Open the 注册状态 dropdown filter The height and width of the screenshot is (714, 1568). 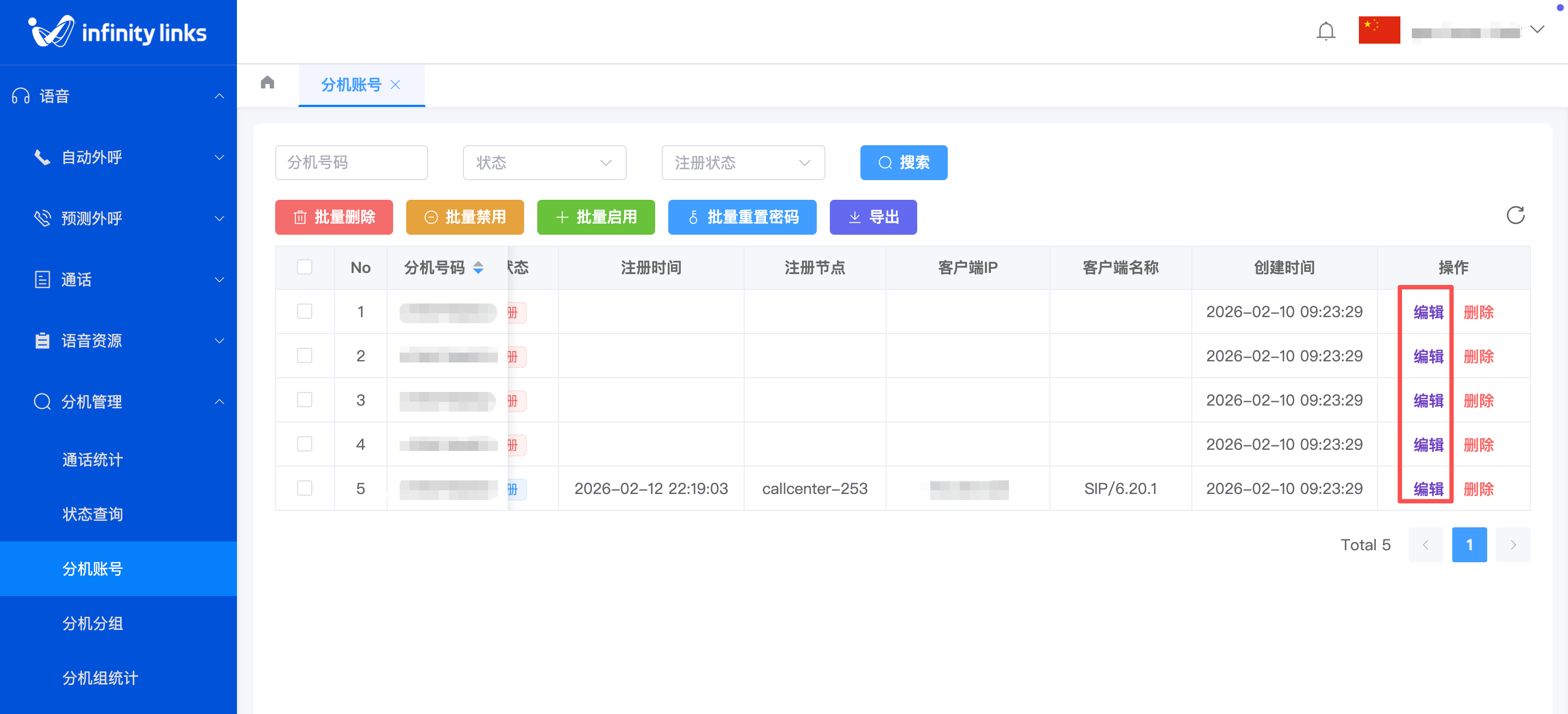tap(743, 163)
